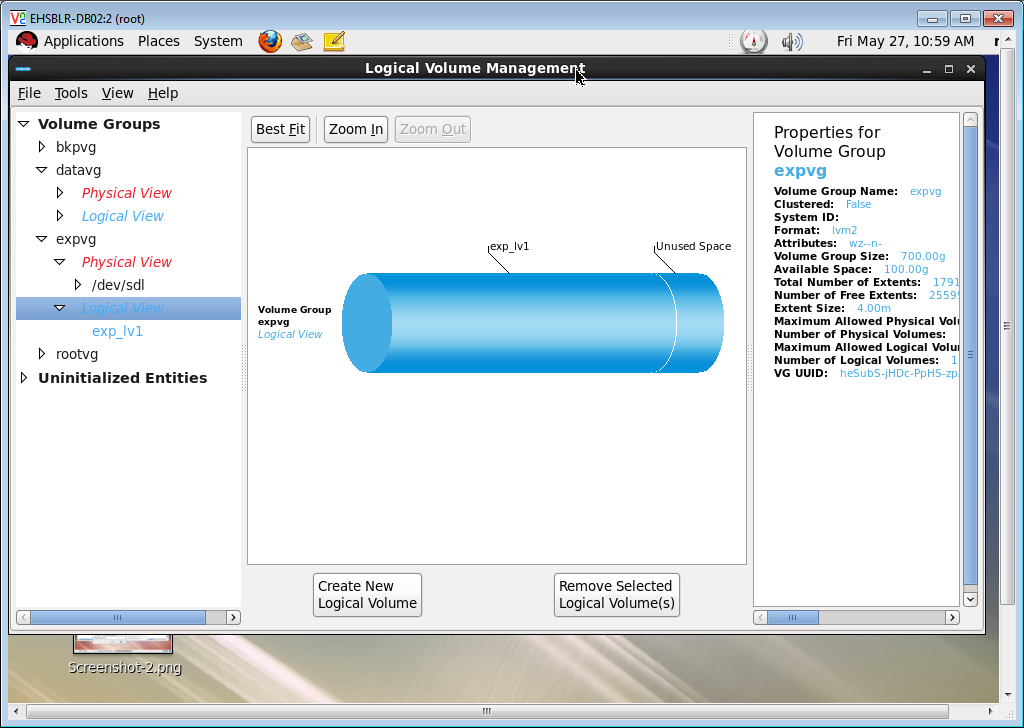Screen dimensions: 1024x728
Task: Launch Firefox from the top panel
Action: pos(268,41)
